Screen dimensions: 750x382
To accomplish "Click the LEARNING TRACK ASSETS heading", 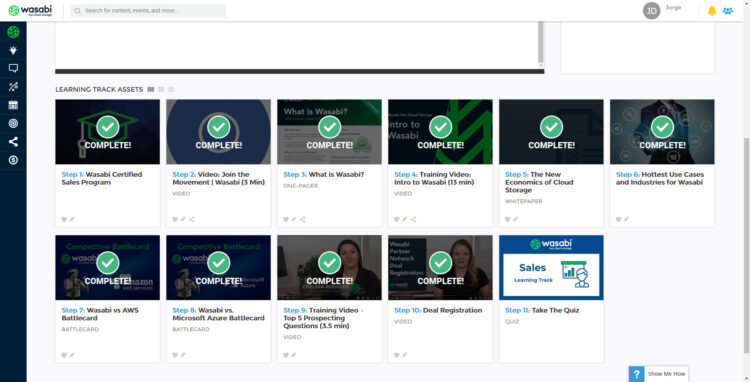I will pos(99,89).
